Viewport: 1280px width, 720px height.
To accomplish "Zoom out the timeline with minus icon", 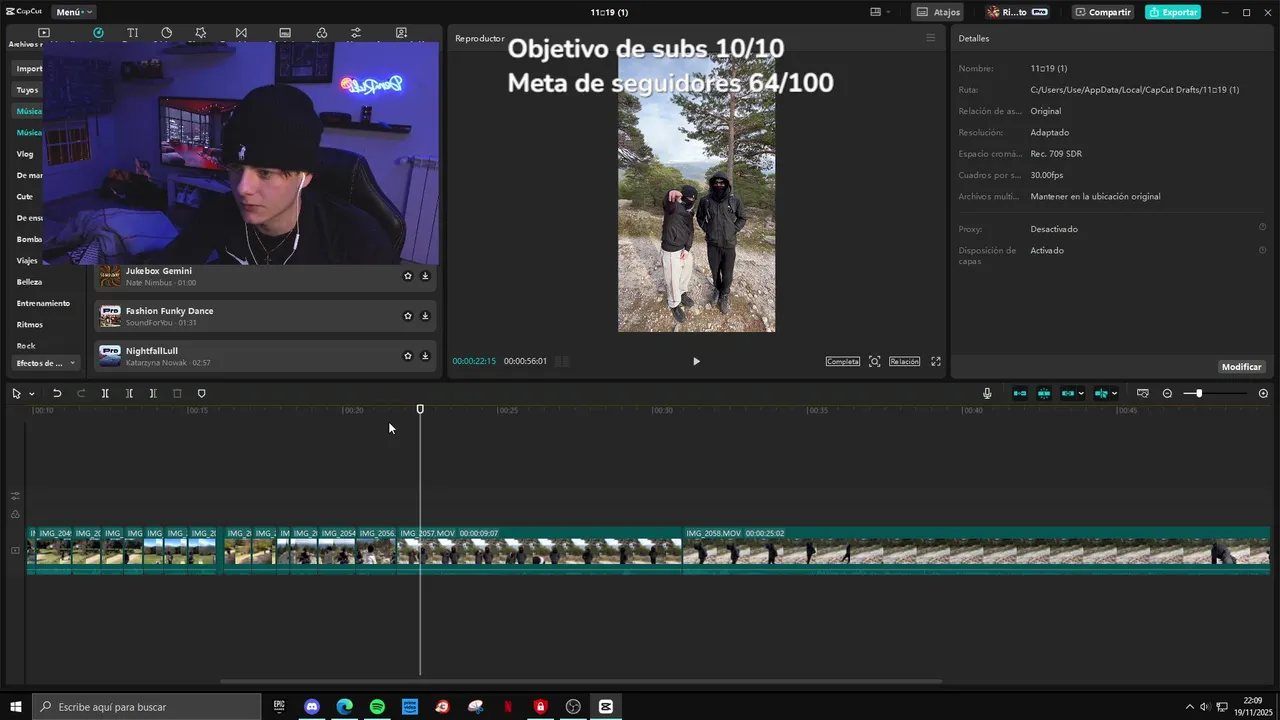I will pos(1167,394).
